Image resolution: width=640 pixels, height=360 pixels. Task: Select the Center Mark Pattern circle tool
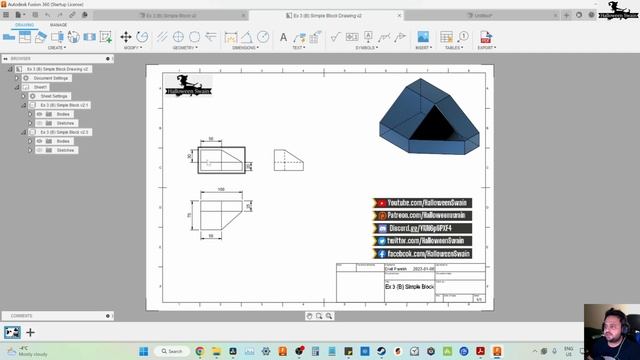point(195,37)
